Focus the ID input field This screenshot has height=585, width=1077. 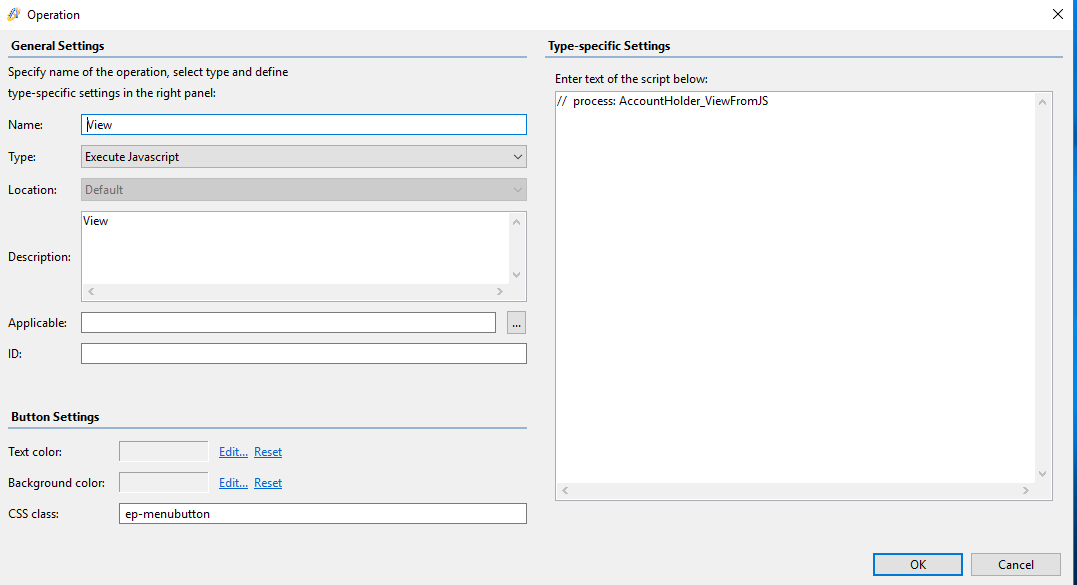[304, 354]
